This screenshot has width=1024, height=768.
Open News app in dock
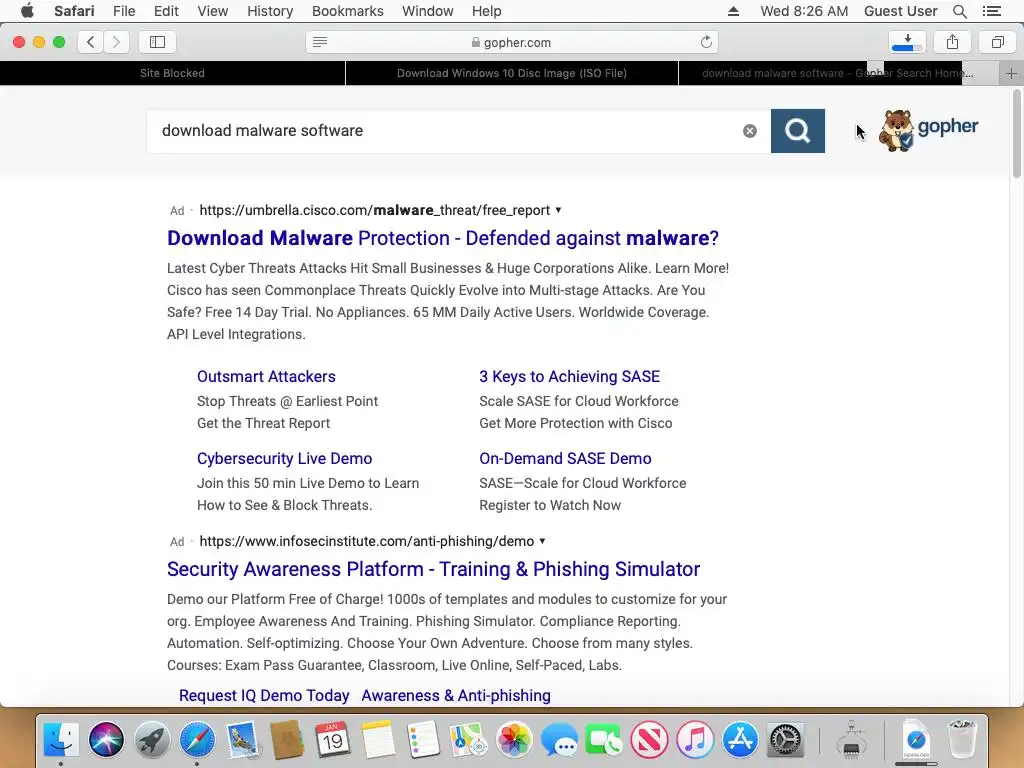coord(650,740)
